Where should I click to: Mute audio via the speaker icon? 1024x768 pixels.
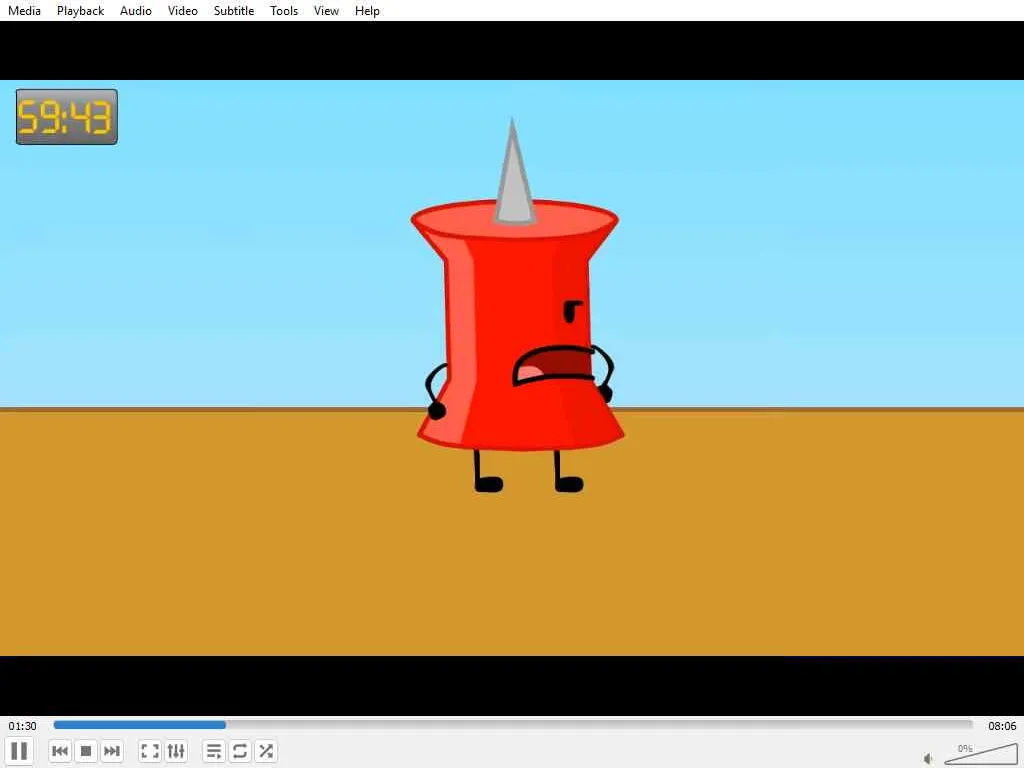(x=928, y=758)
